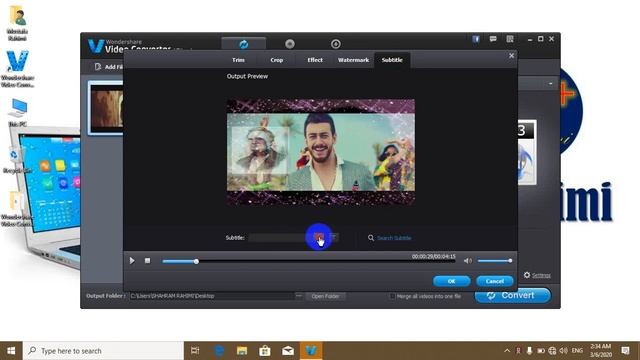Click the Search Subtitle link
Image resolution: width=640 pixels, height=360 pixels.
pos(394,238)
